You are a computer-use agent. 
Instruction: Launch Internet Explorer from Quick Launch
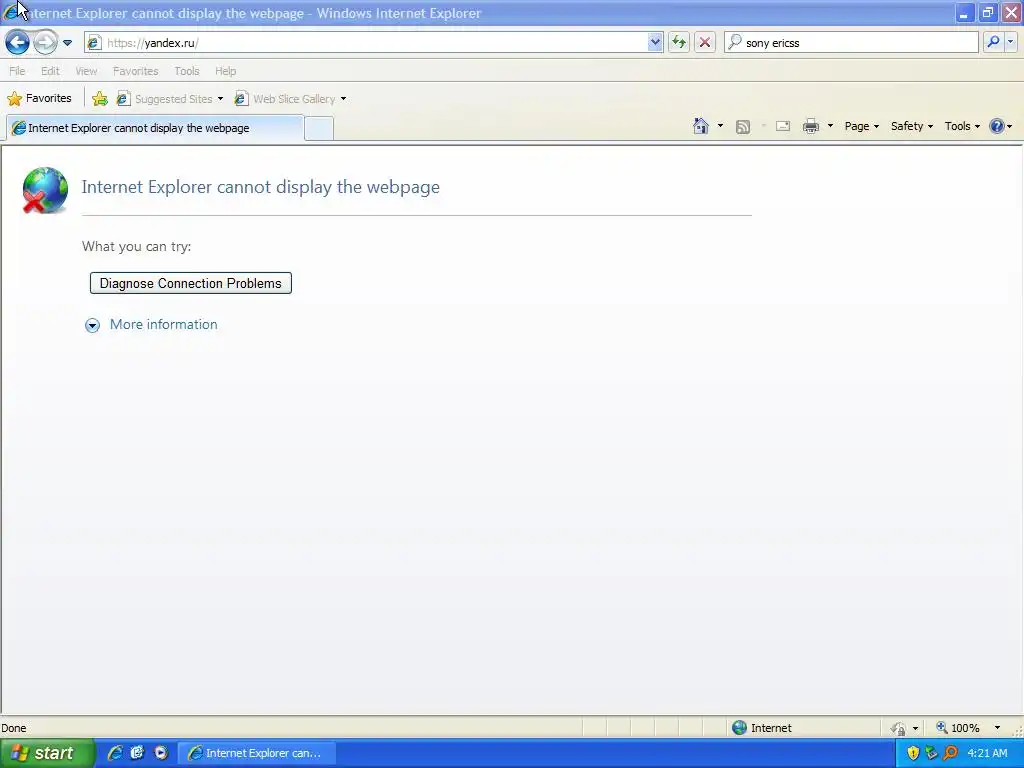[115, 753]
